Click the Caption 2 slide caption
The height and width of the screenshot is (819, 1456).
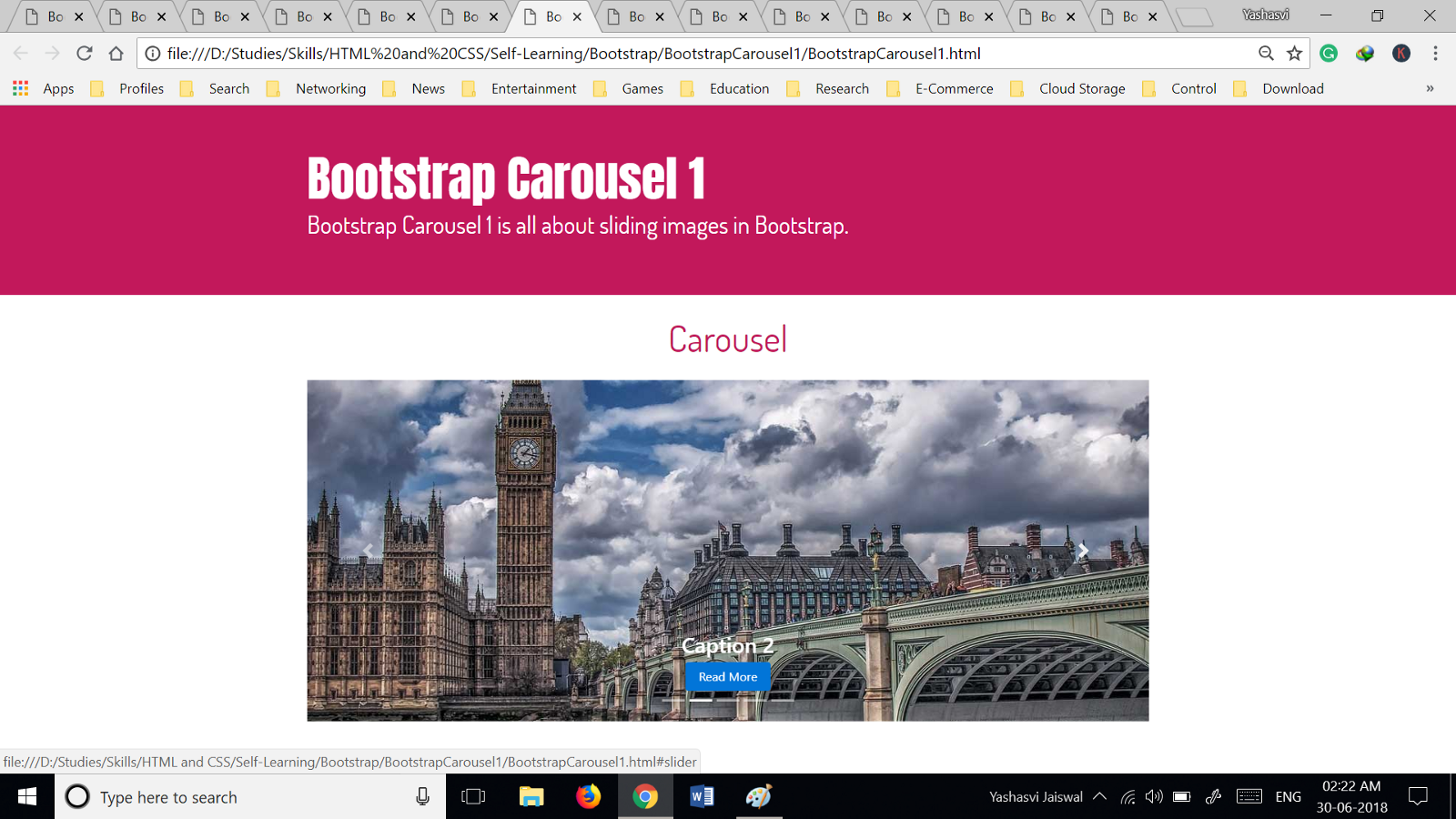click(728, 645)
